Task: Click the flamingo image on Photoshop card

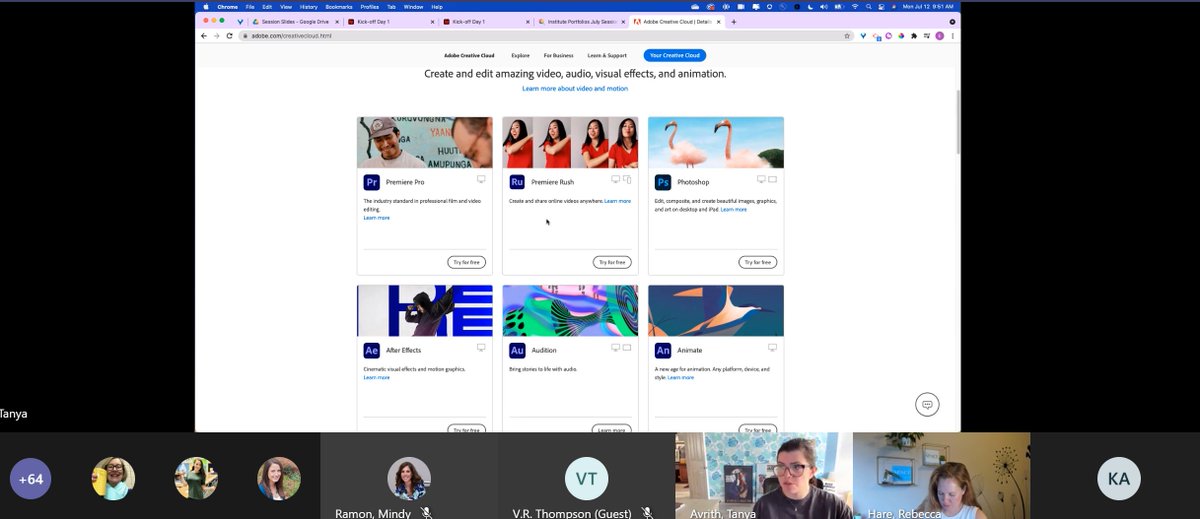Action: [716, 143]
